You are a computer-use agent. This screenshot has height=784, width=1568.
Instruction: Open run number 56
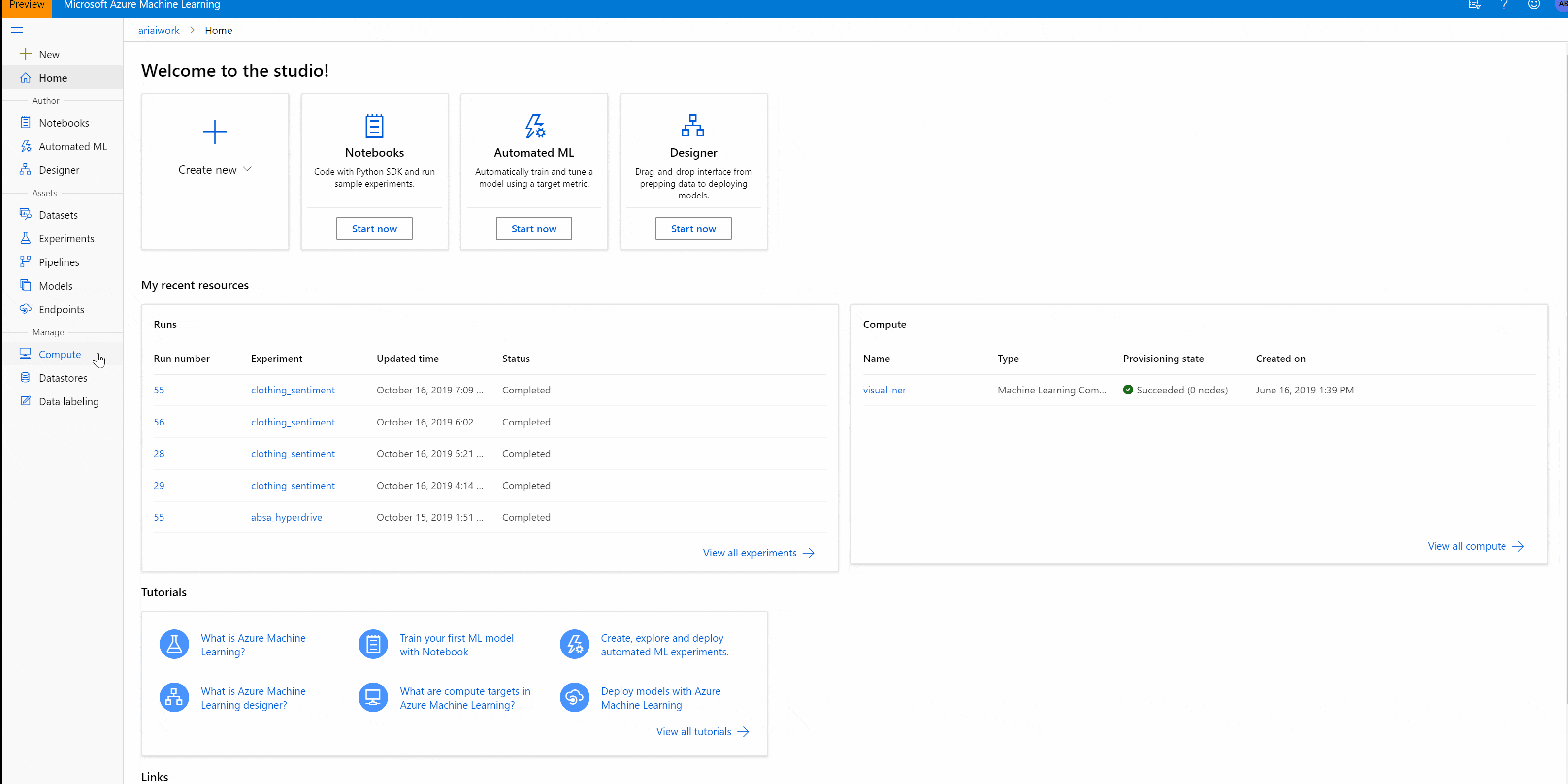tap(159, 422)
